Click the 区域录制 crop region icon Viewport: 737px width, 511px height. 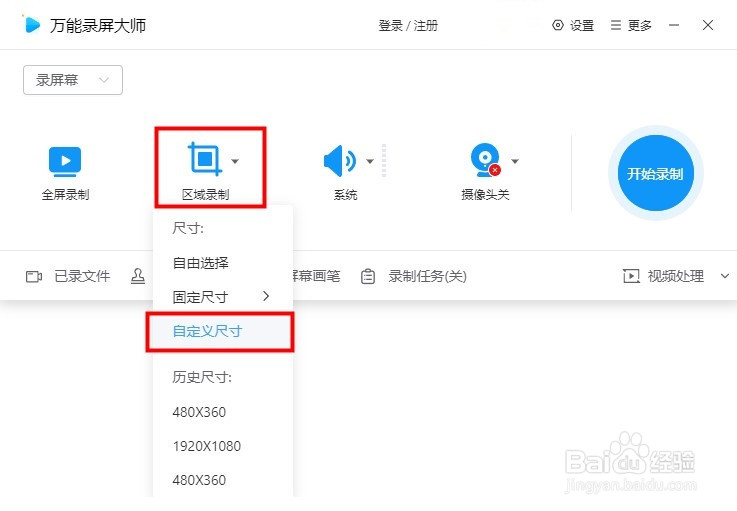pyautogui.click(x=204, y=159)
